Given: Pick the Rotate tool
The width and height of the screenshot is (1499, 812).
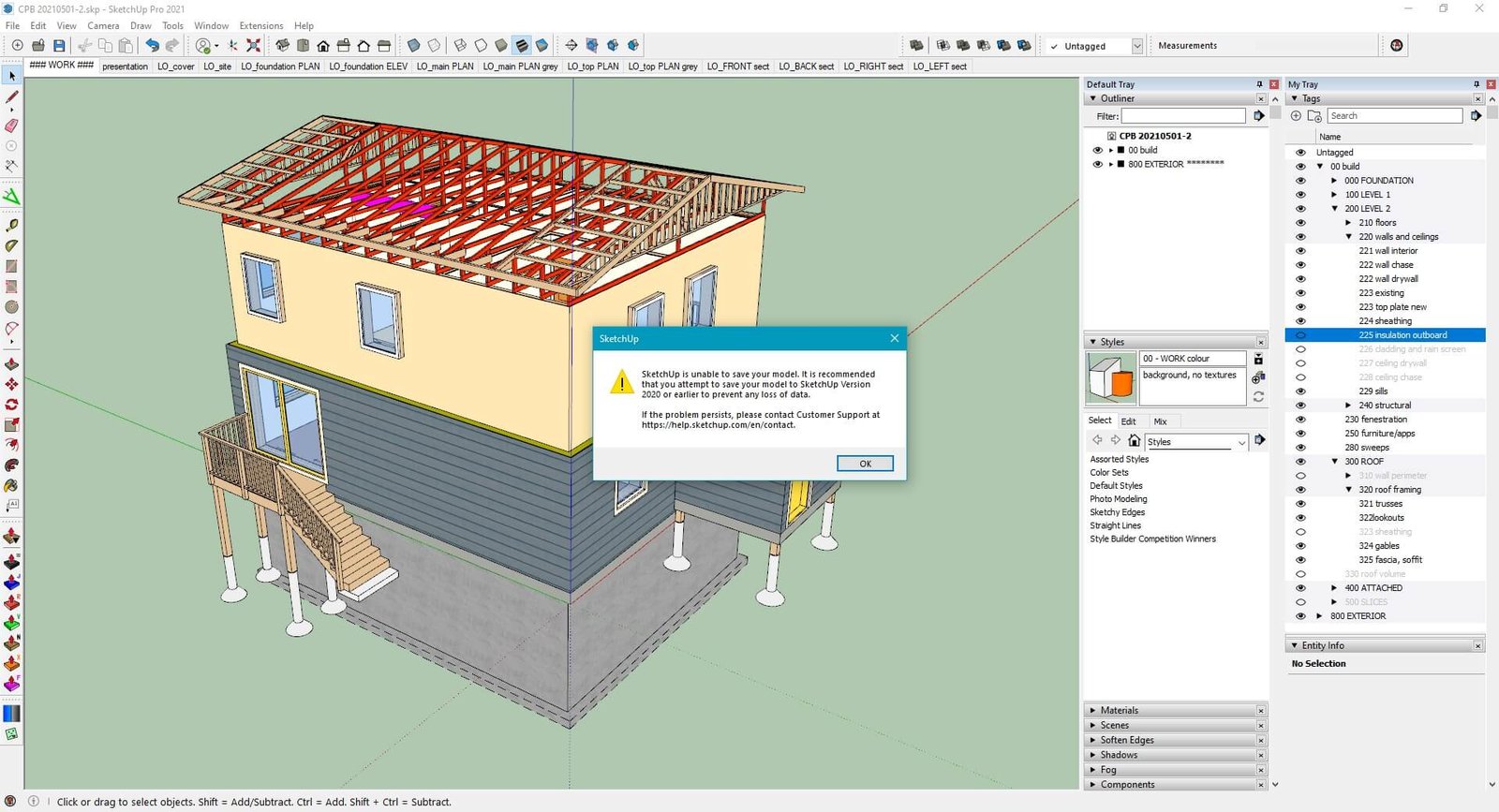Looking at the screenshot, I should [x=11, y=405].
